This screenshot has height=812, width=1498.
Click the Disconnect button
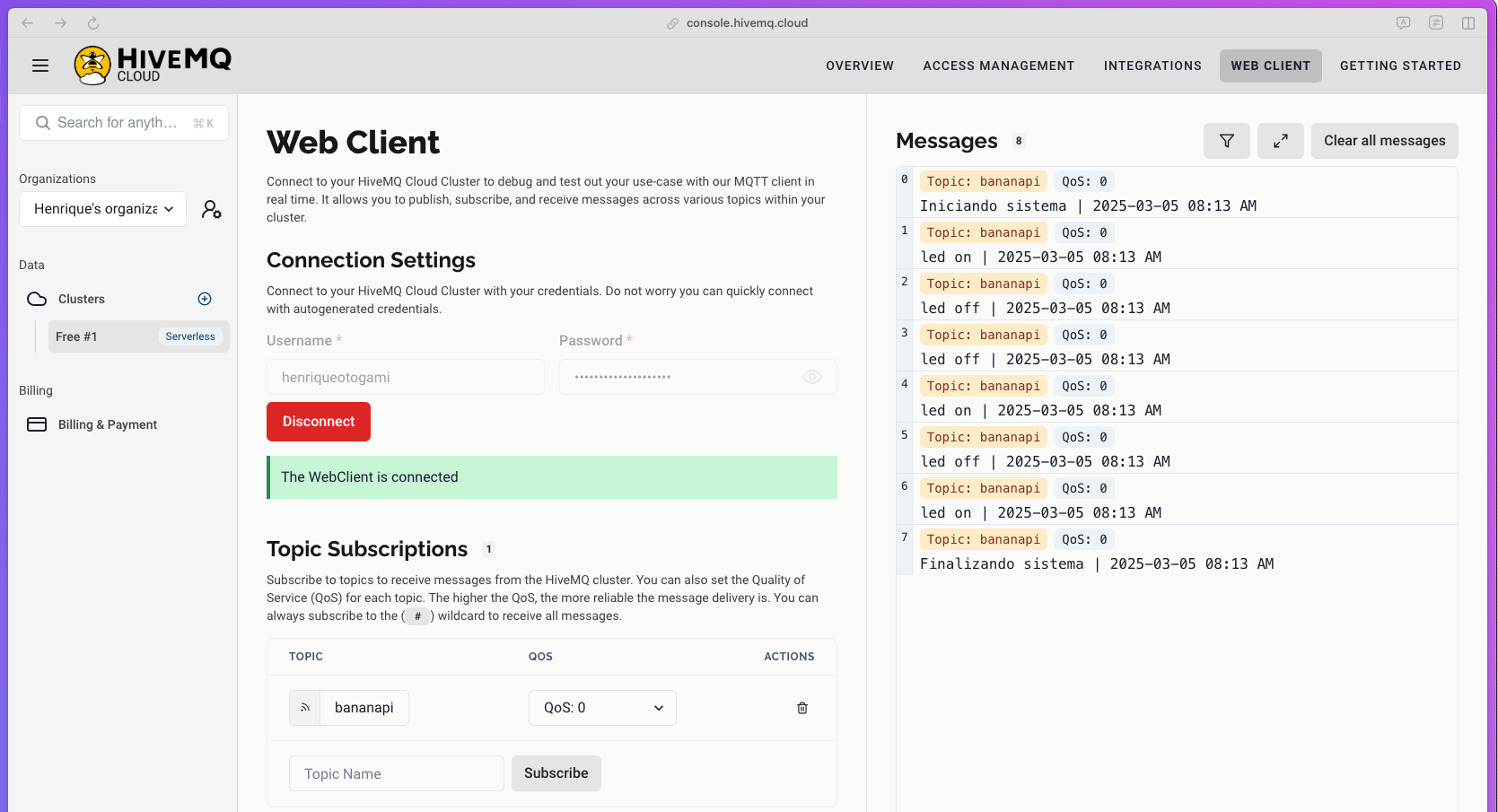(319, 422)
